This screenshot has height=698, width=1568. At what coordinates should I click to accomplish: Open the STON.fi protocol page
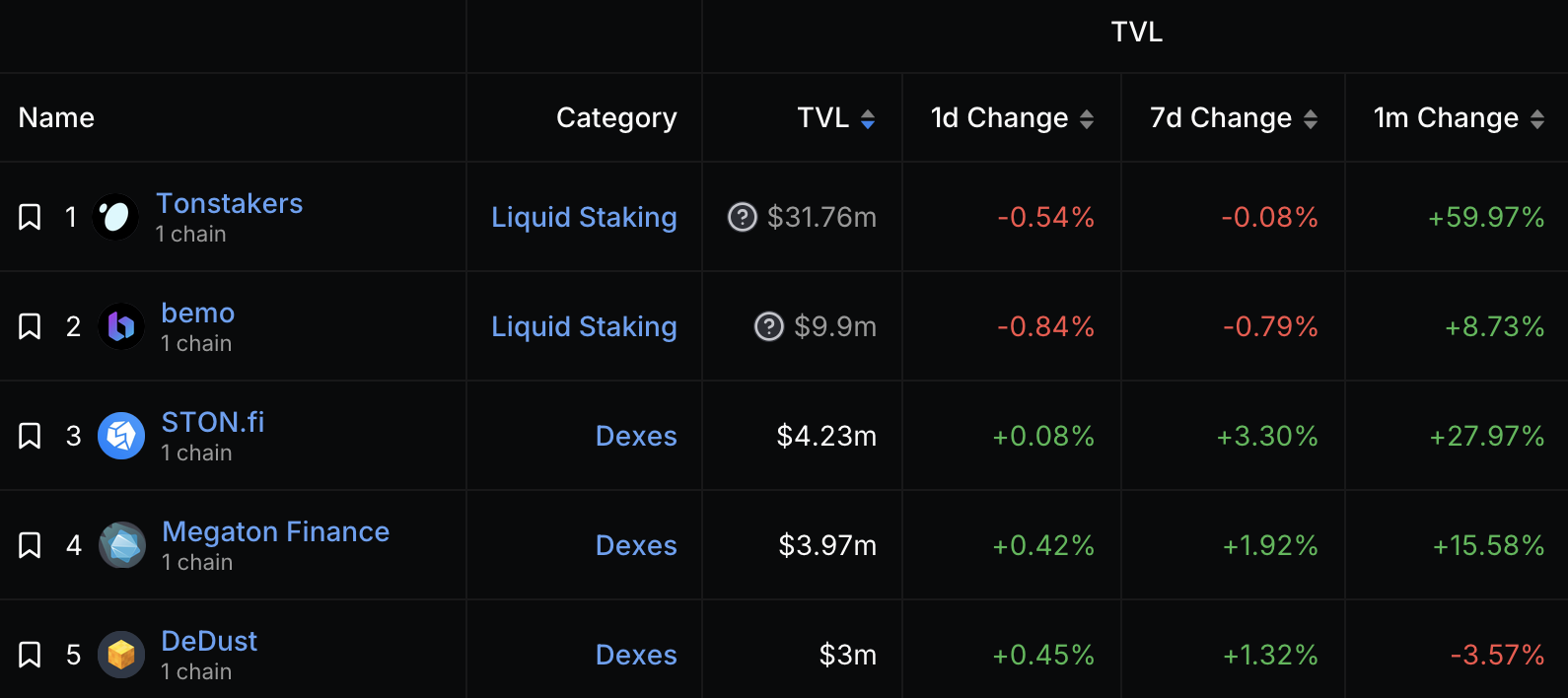coord(213,423)
